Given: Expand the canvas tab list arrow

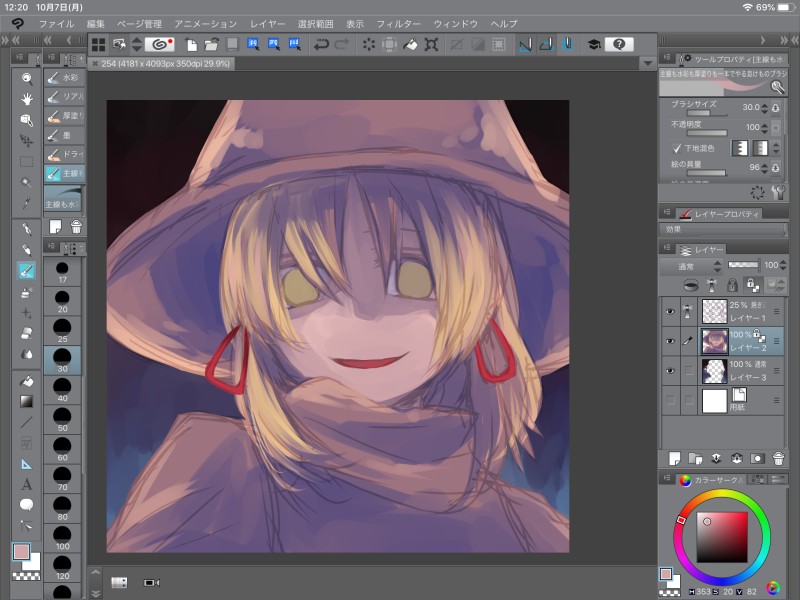Looking at the screenshot, I should click(x=646, y=62).
